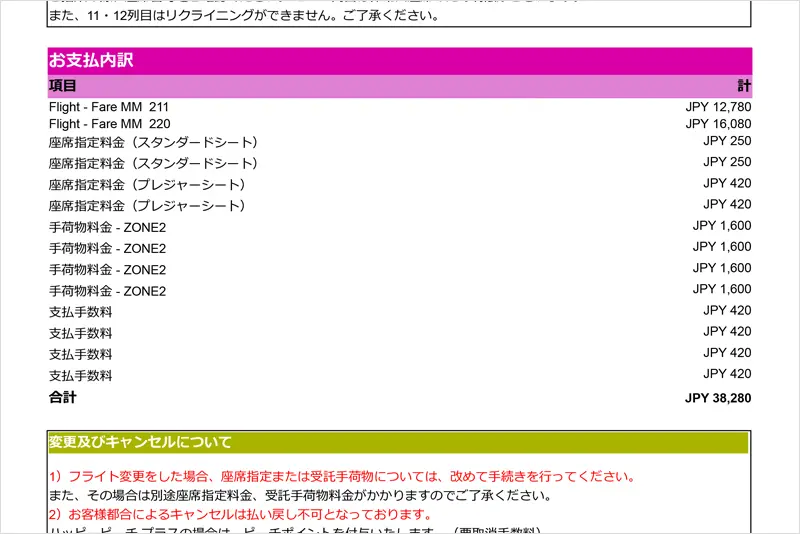800x534 pixels.
Task: Select the red お客様都合によるキャンセル notice
Action: point(240,514)
